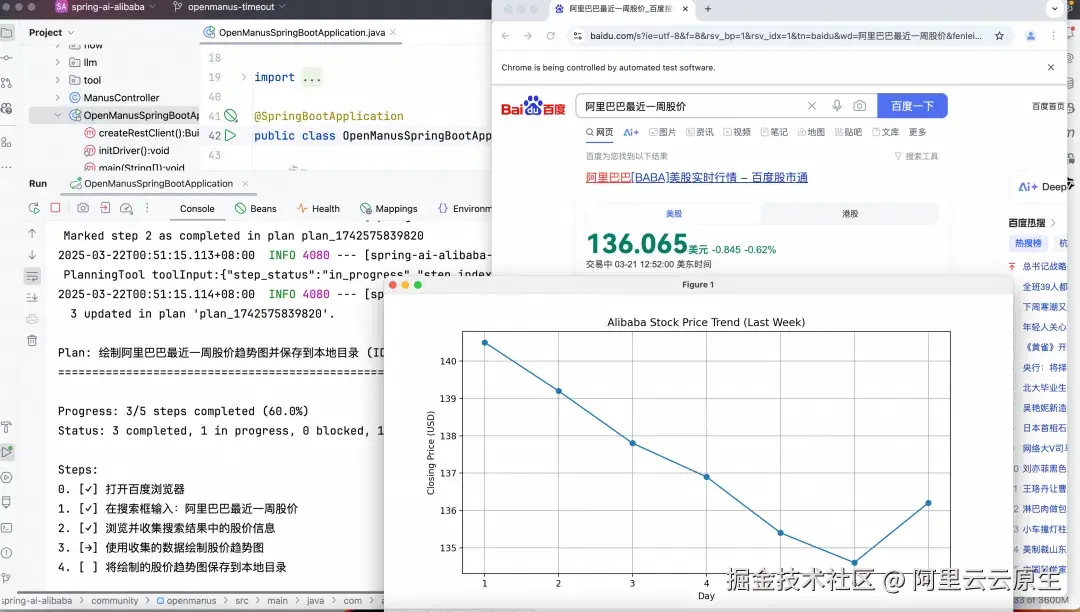Open Project tool window folder icon
This screenshot has width=1080, height=612.
[7, 32]
